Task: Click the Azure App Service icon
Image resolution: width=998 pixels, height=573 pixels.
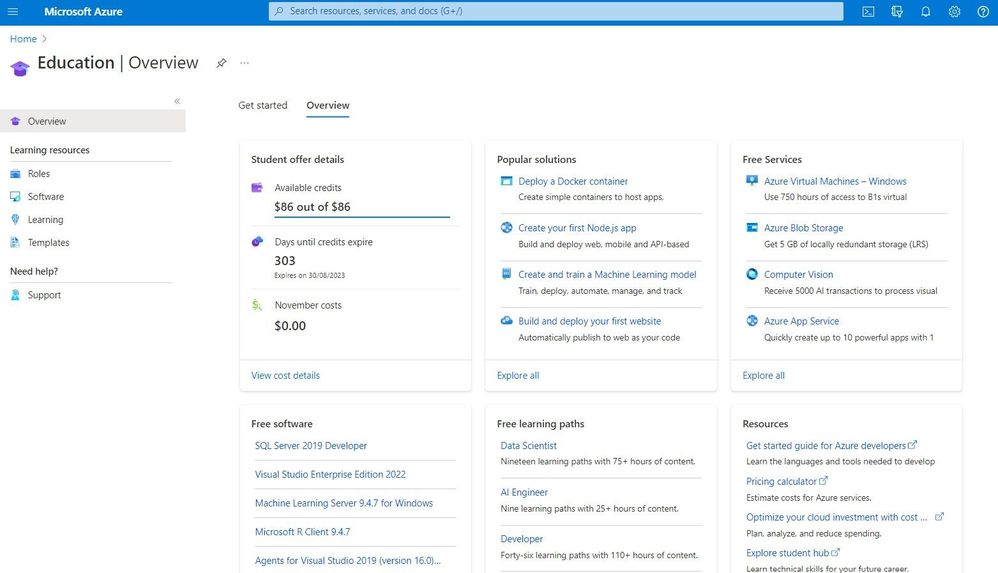Action: tap(752, 320)
